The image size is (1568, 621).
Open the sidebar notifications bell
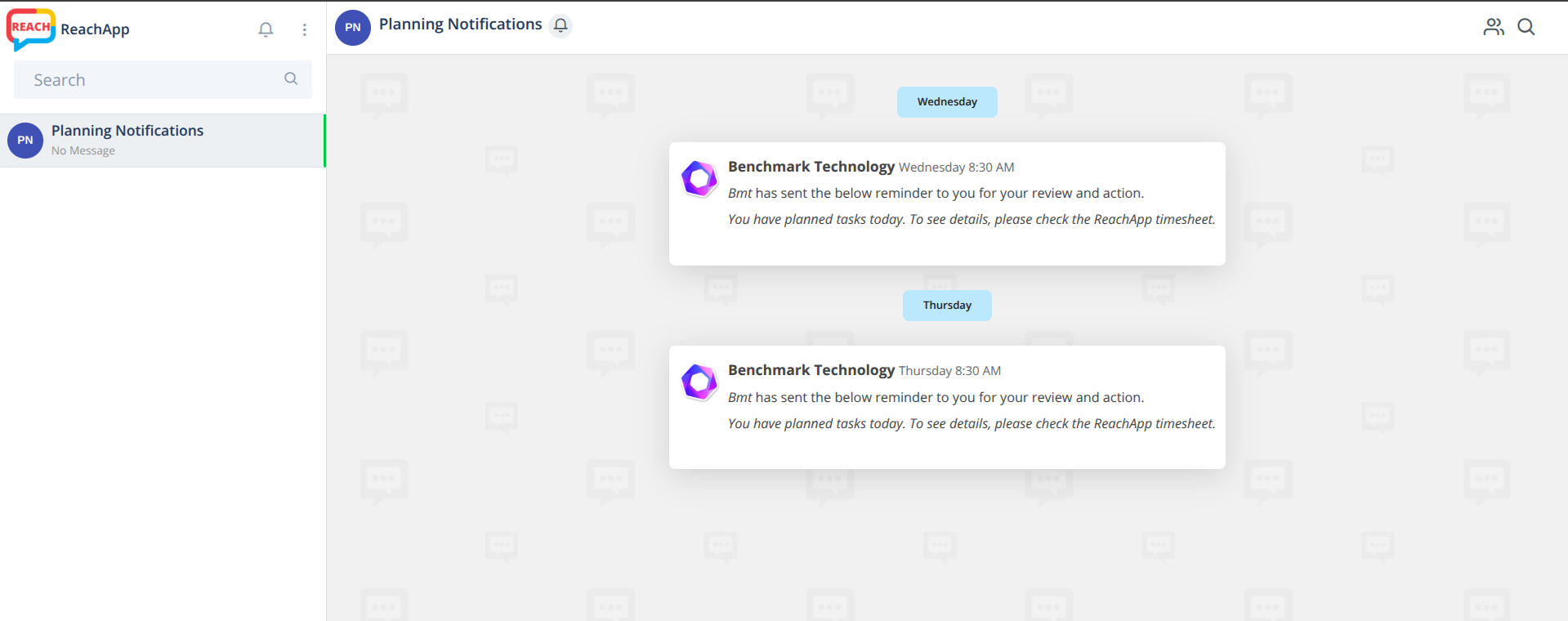click(266, 29)
